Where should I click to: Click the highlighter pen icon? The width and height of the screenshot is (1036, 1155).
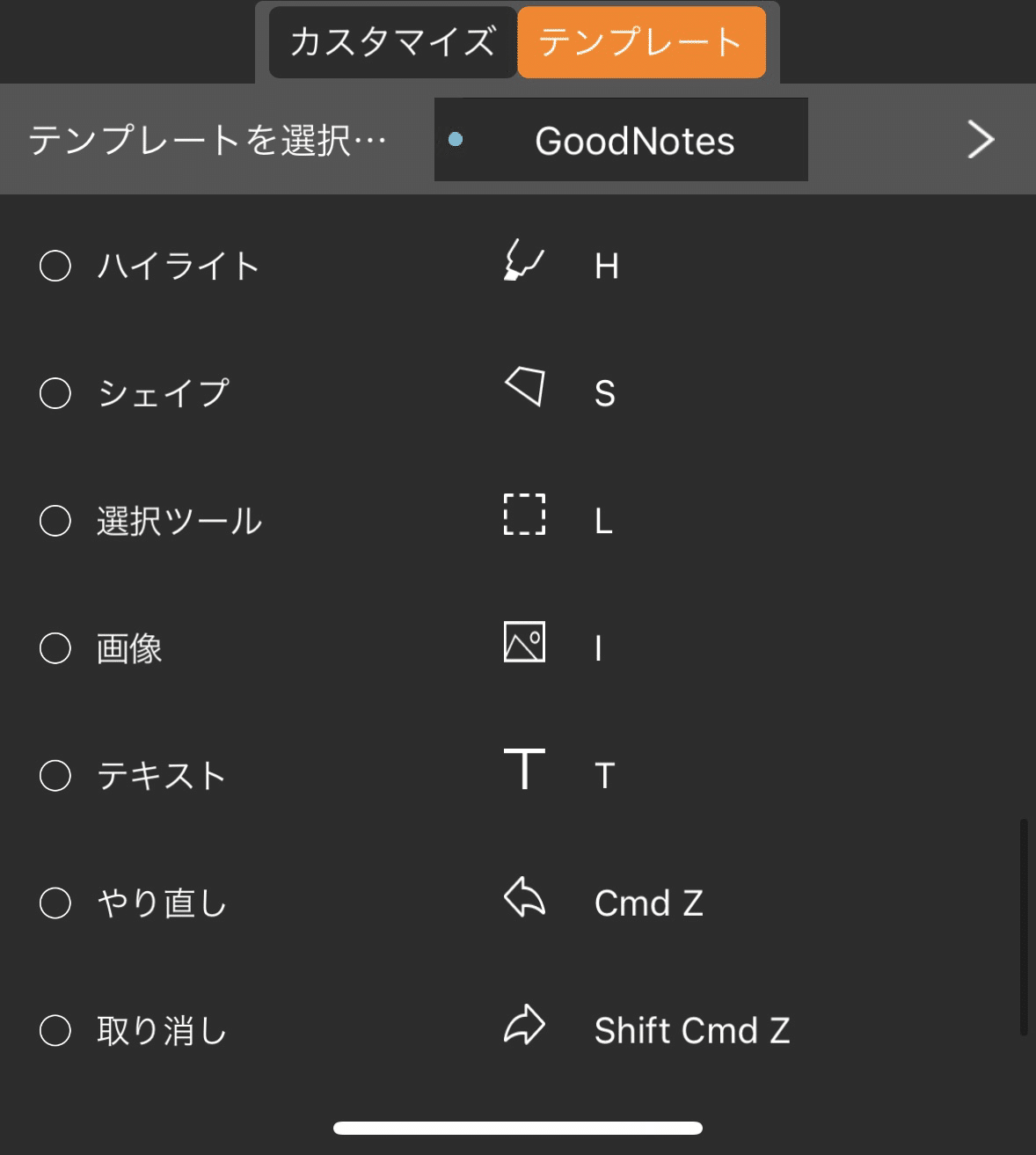tap(524, 260)
